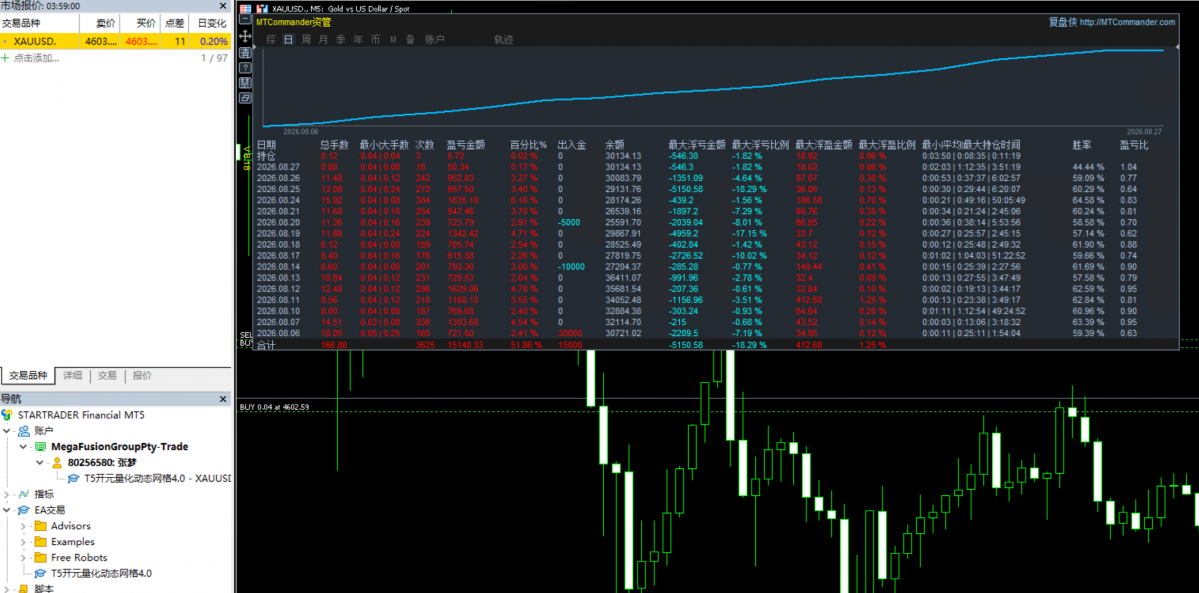1199x593 pixels.
Task: Switch to the 报价 tab under market watch
Action: click(142, 376)
